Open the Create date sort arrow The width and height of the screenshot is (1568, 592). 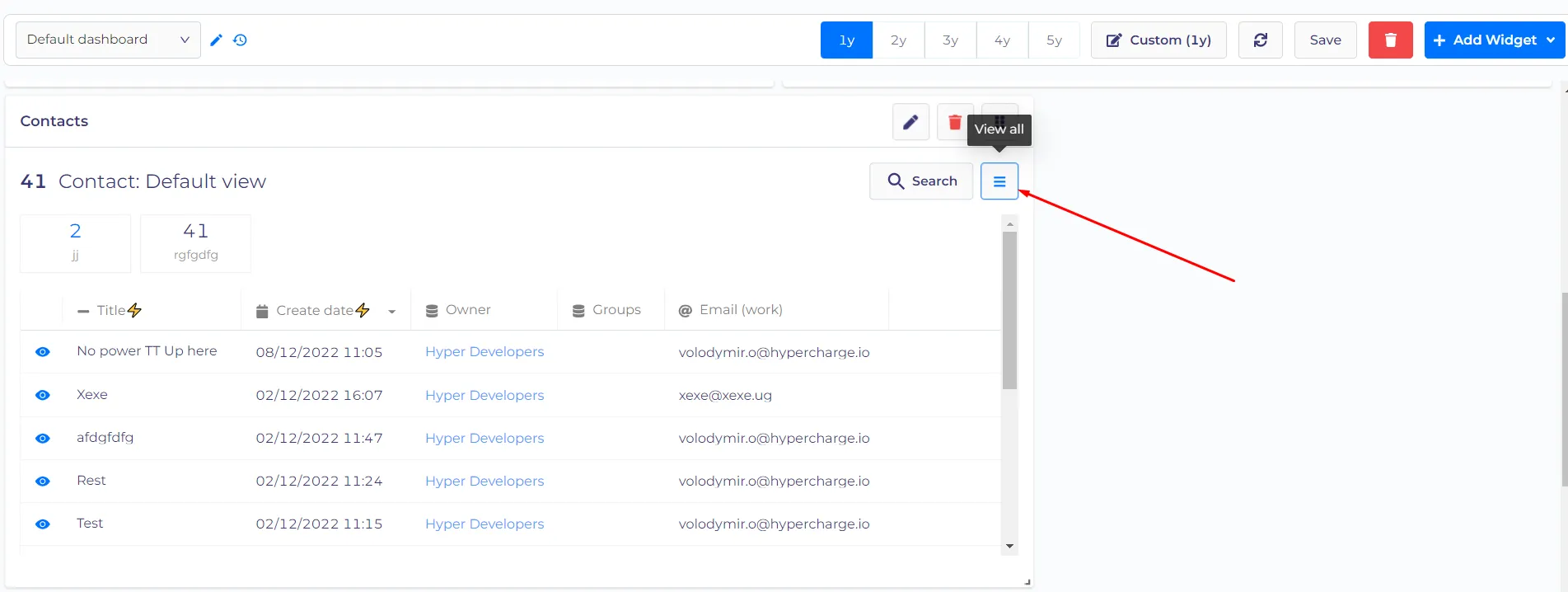pos(392,312)
